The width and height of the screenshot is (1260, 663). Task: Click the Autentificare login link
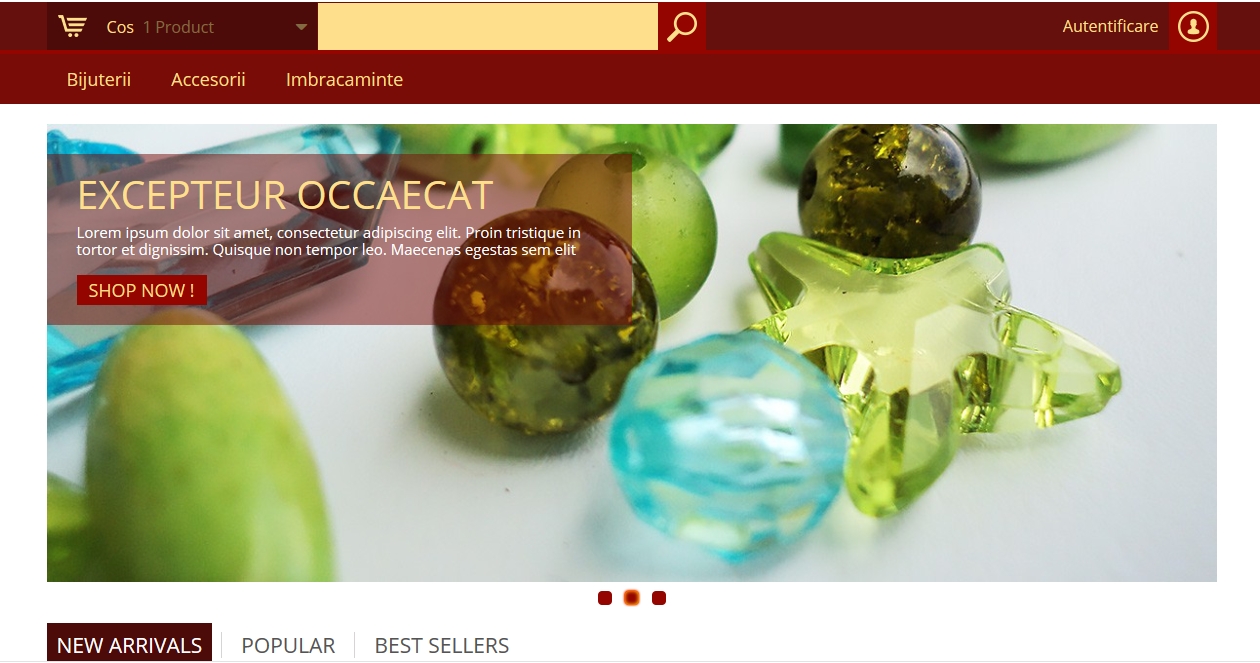click(1110, 26)
